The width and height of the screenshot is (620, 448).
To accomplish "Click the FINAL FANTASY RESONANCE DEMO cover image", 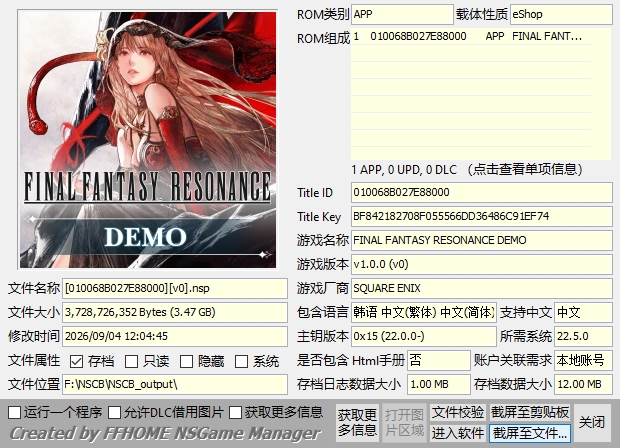I will tap(148, 140).
